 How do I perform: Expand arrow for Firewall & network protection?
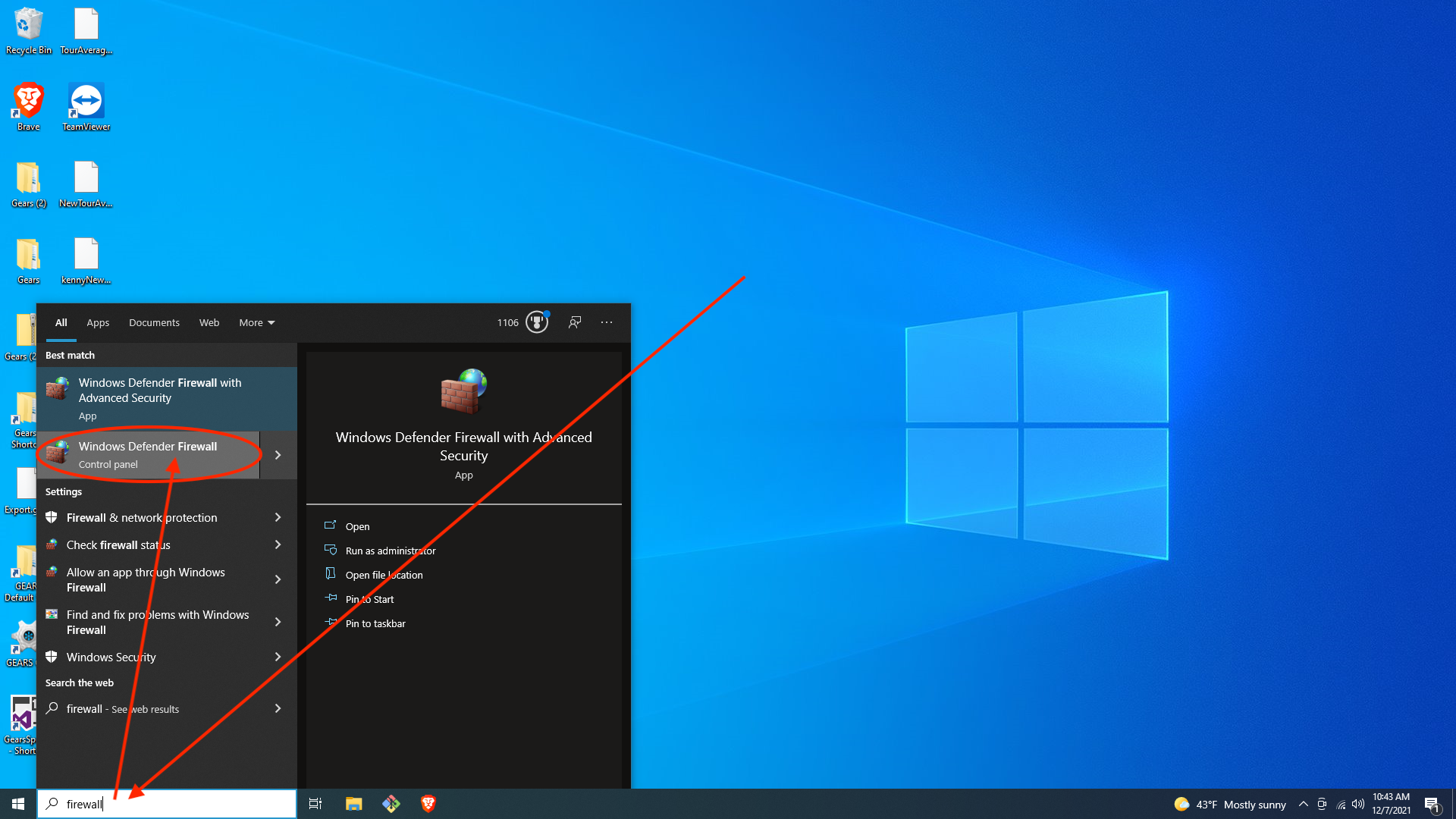(x=278, y=518)
